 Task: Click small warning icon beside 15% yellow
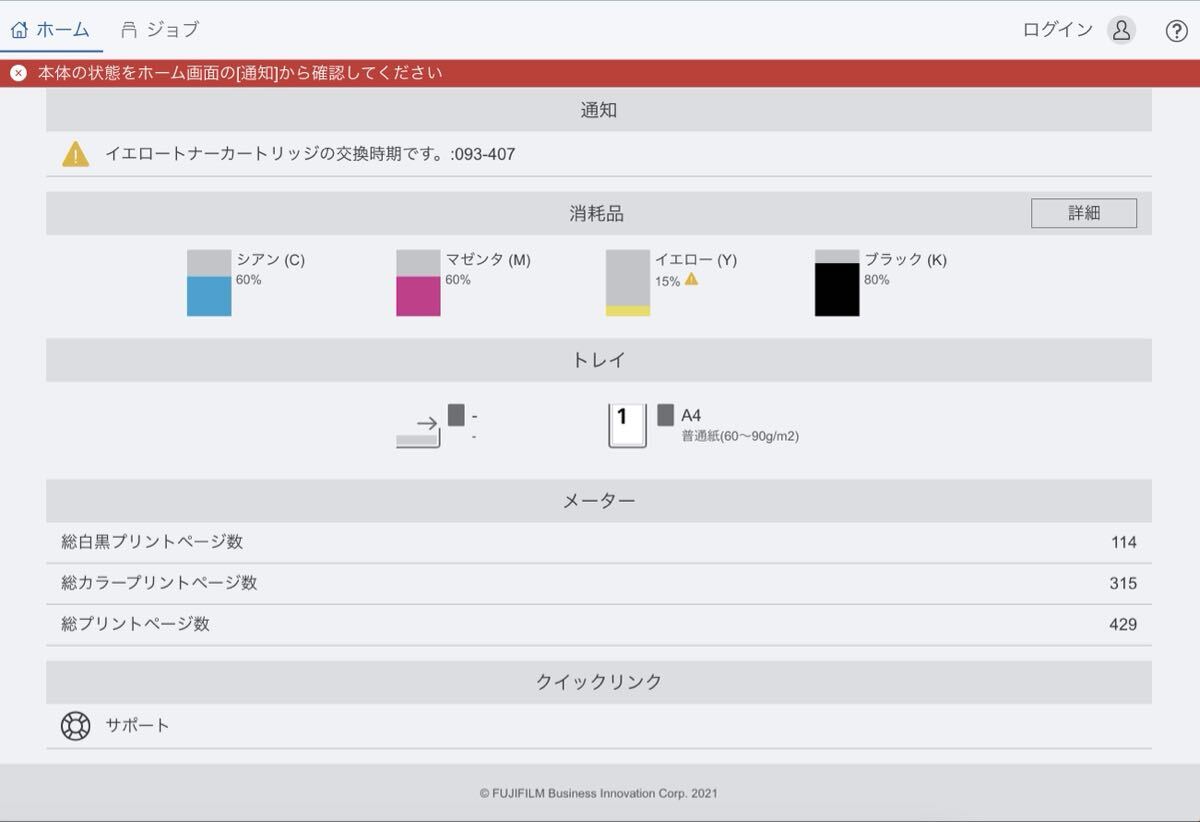coord(691,280)
